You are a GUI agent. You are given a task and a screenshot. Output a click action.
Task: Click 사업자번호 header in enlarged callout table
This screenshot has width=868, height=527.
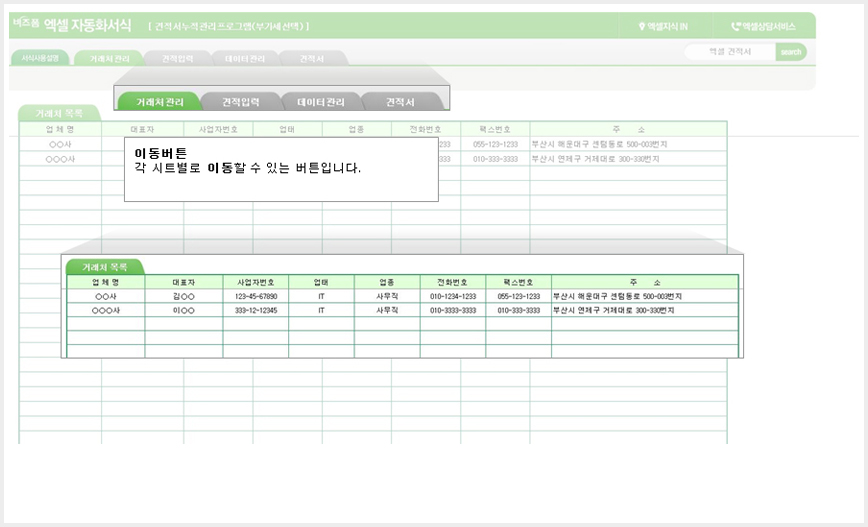pyautogui.click(x=256, y=282)
